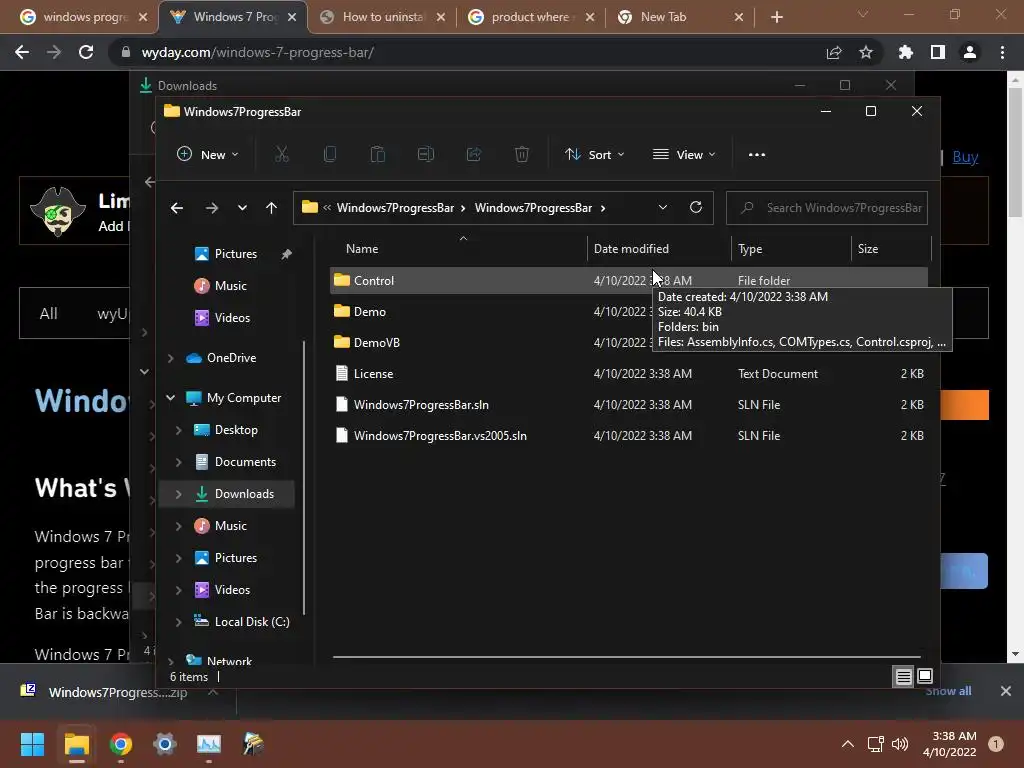Screen dimensions: 1024x768
Task: Open the View dropdown
Action: (x=684, y=155)
